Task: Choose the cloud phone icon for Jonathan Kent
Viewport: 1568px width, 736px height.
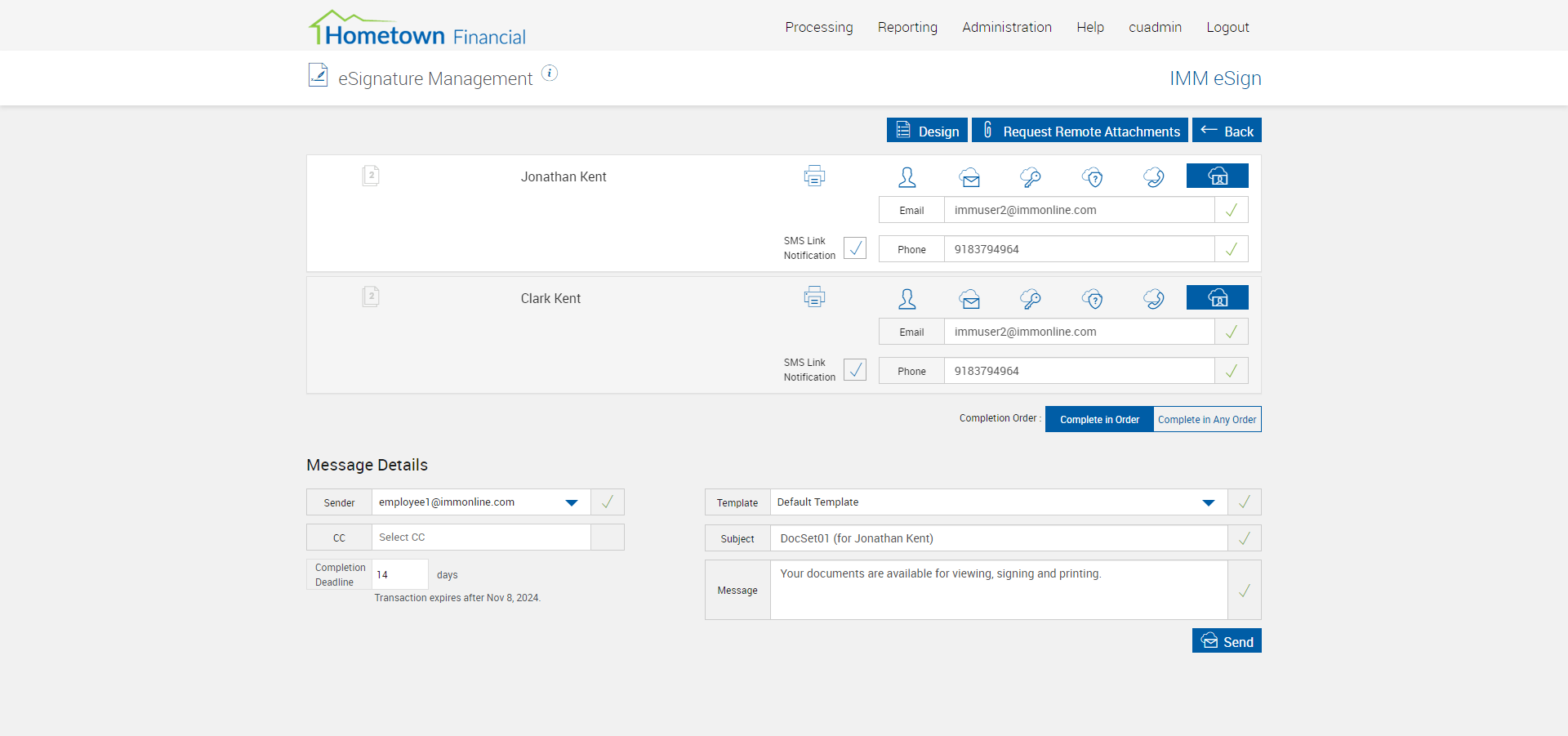Action: (x=1154, y=177)
